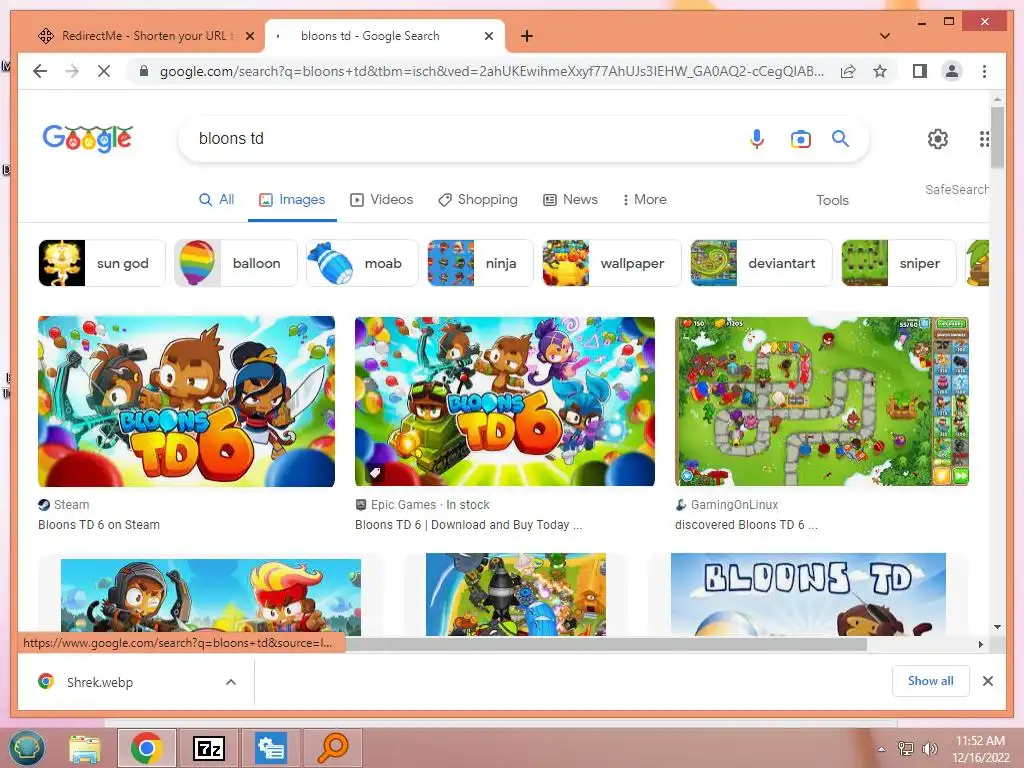Go back with the browser back arrow
Viewport: 1024px width, 768px height.
(x=40, y=71)
